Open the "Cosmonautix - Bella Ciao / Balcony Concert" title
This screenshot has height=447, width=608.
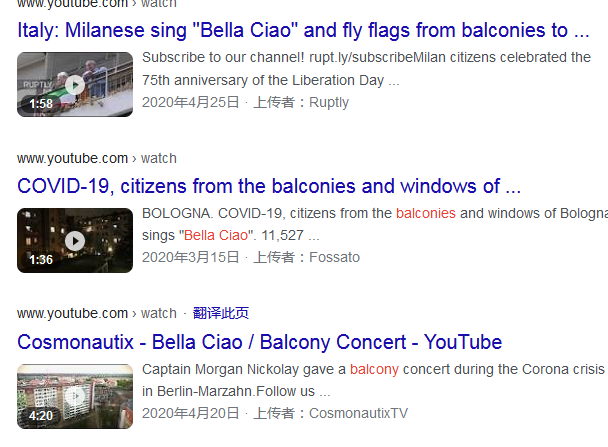click(259, 342)
